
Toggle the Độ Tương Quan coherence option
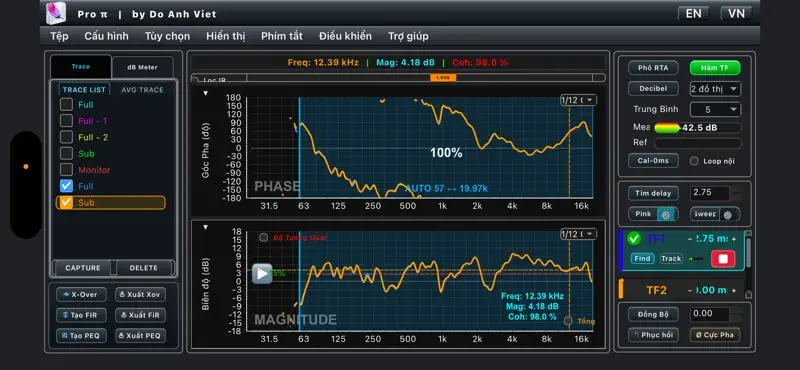[263, 237]
